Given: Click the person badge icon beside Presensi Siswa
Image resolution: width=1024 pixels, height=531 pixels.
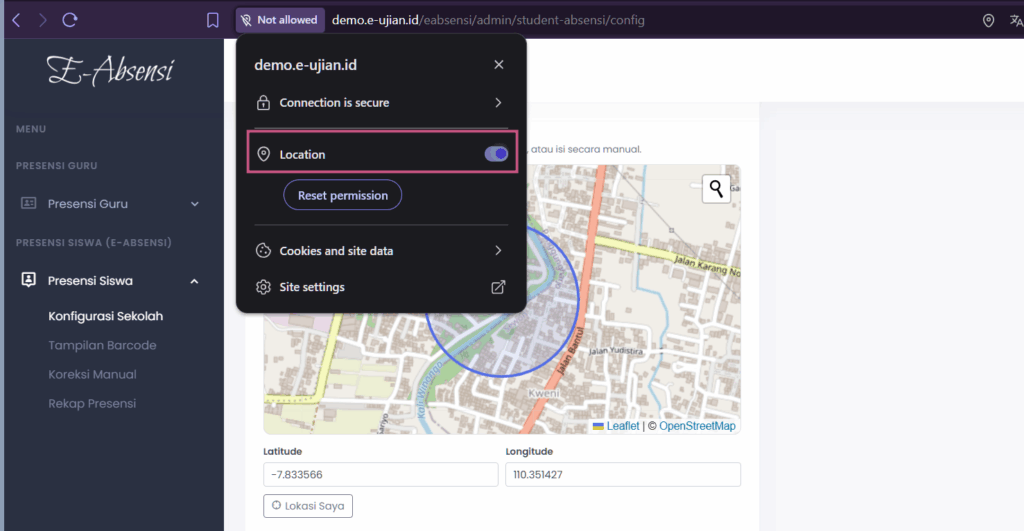Looking at the screenshot, I should tap(29, 280).
